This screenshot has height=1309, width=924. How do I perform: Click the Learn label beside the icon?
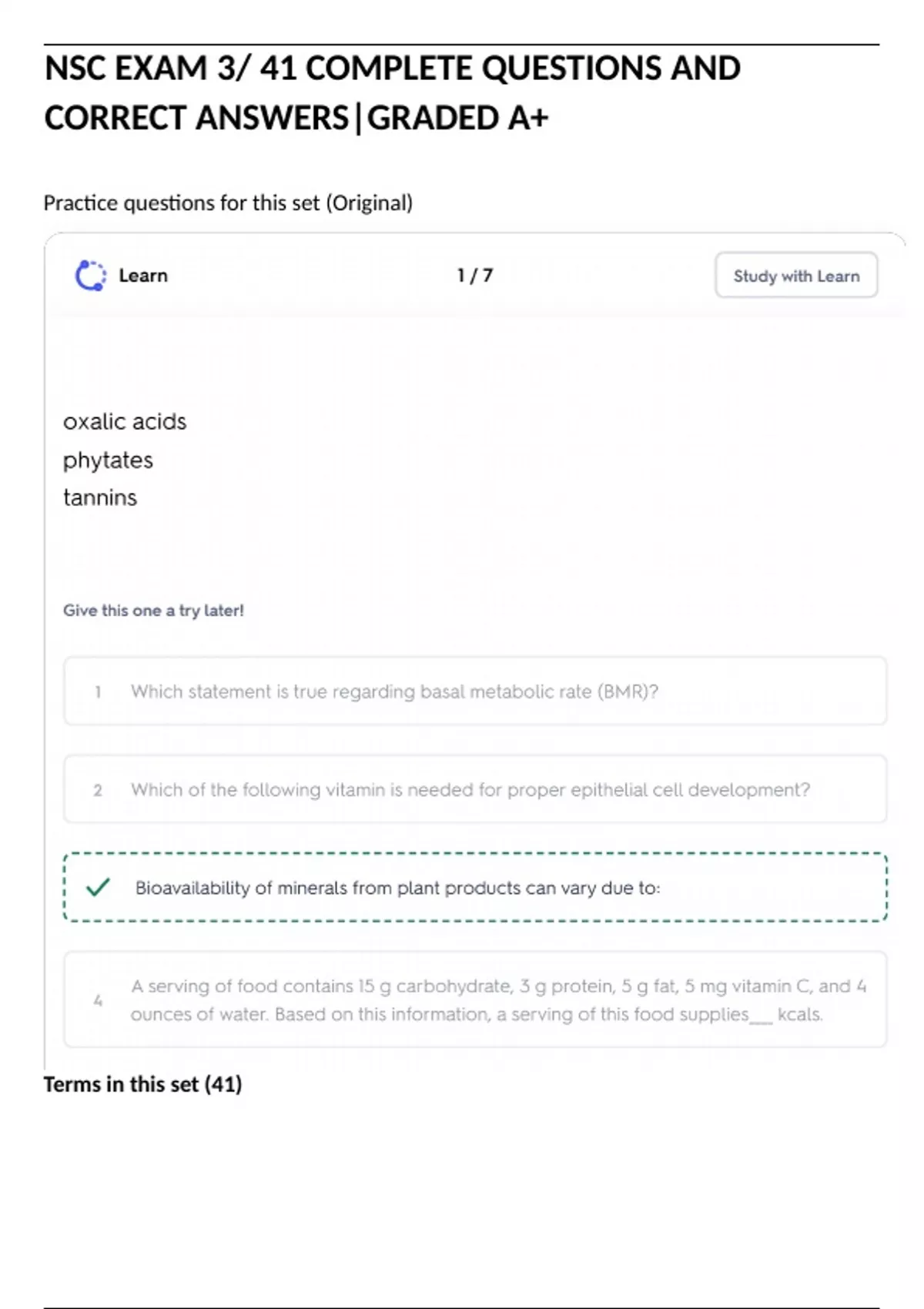(x=143, y=276)
